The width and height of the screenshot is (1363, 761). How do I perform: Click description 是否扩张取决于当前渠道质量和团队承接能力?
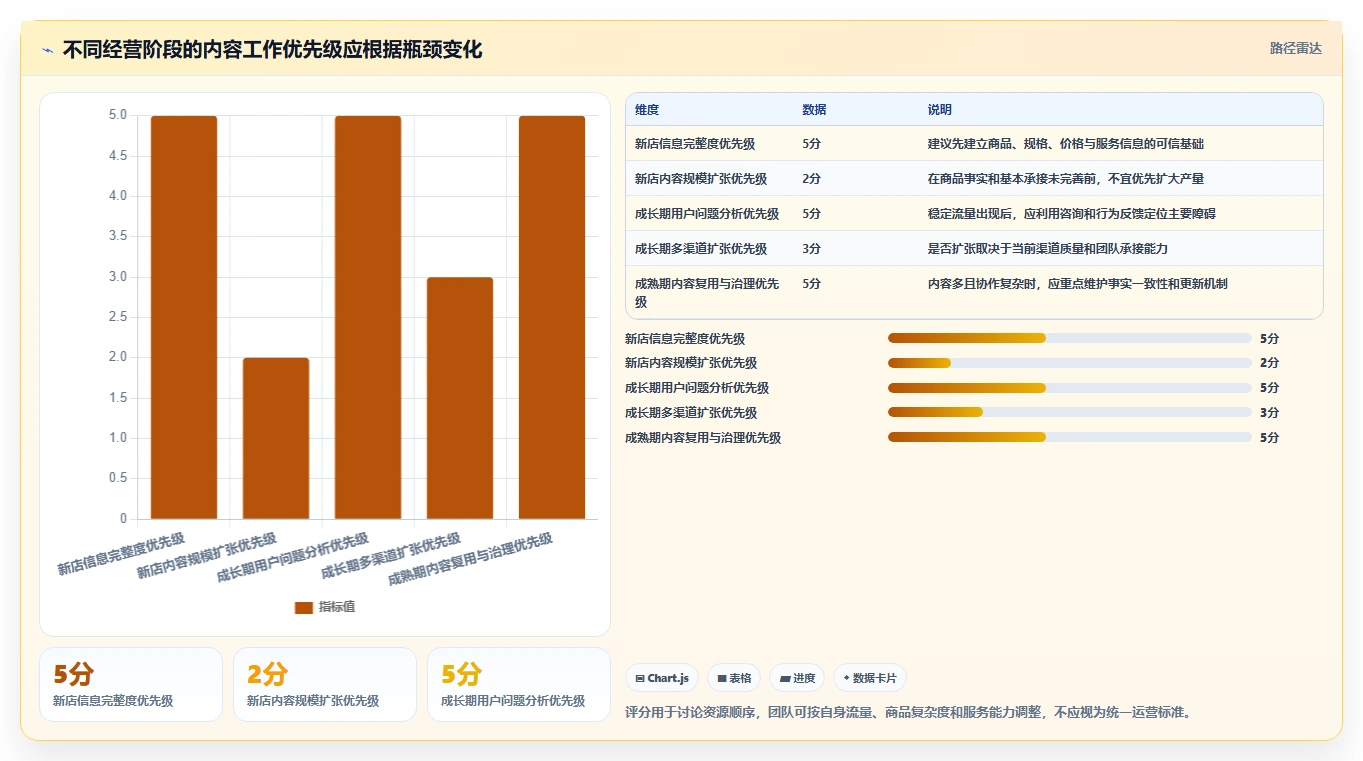point(1047,249)
